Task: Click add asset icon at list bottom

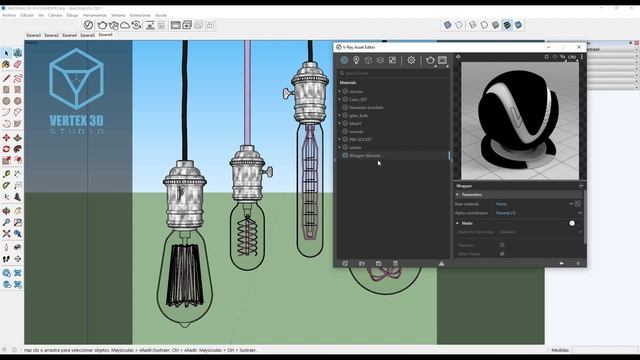Action: (345, 264)
